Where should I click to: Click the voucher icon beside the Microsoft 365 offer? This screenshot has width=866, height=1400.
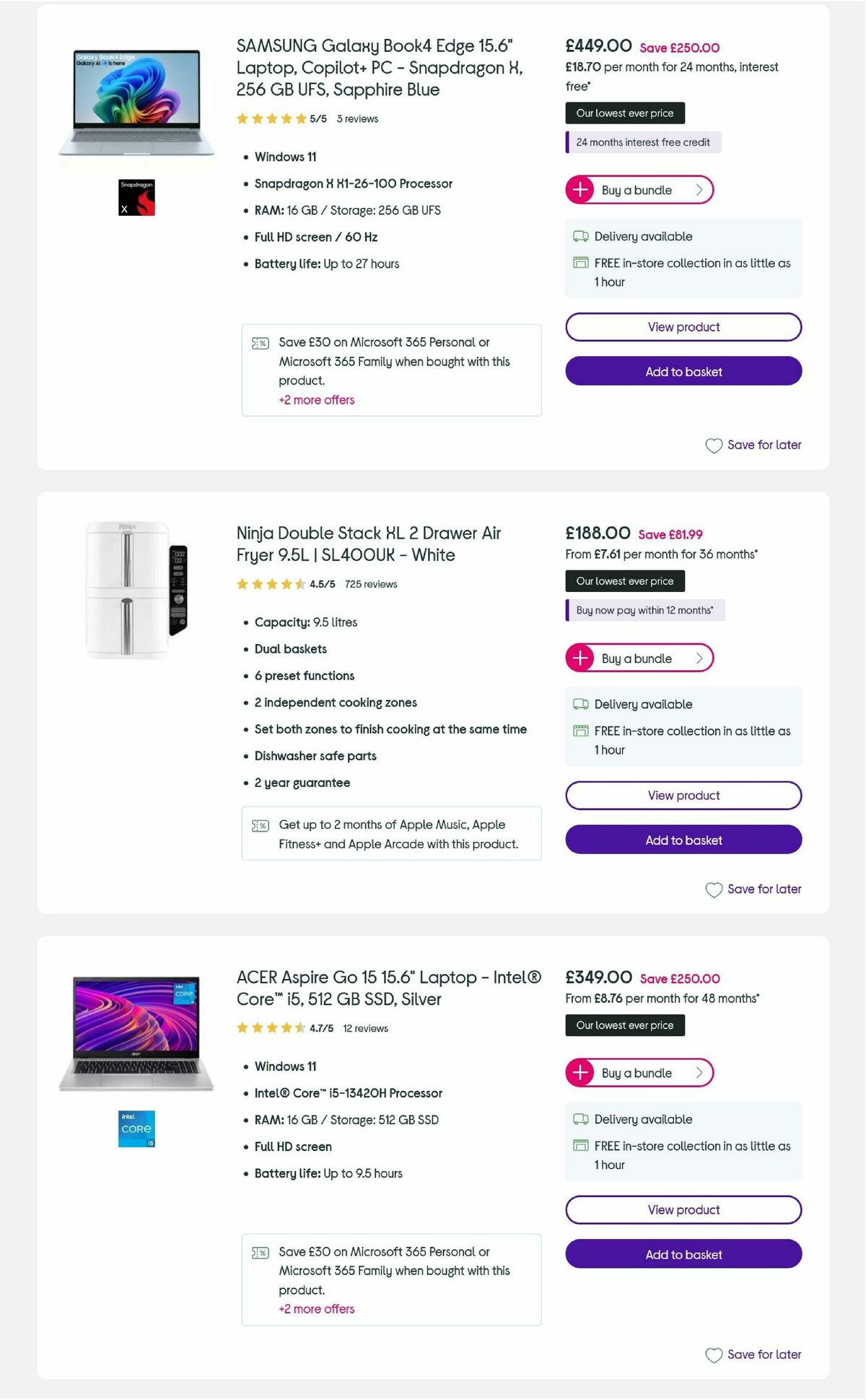tap(260, 343)
